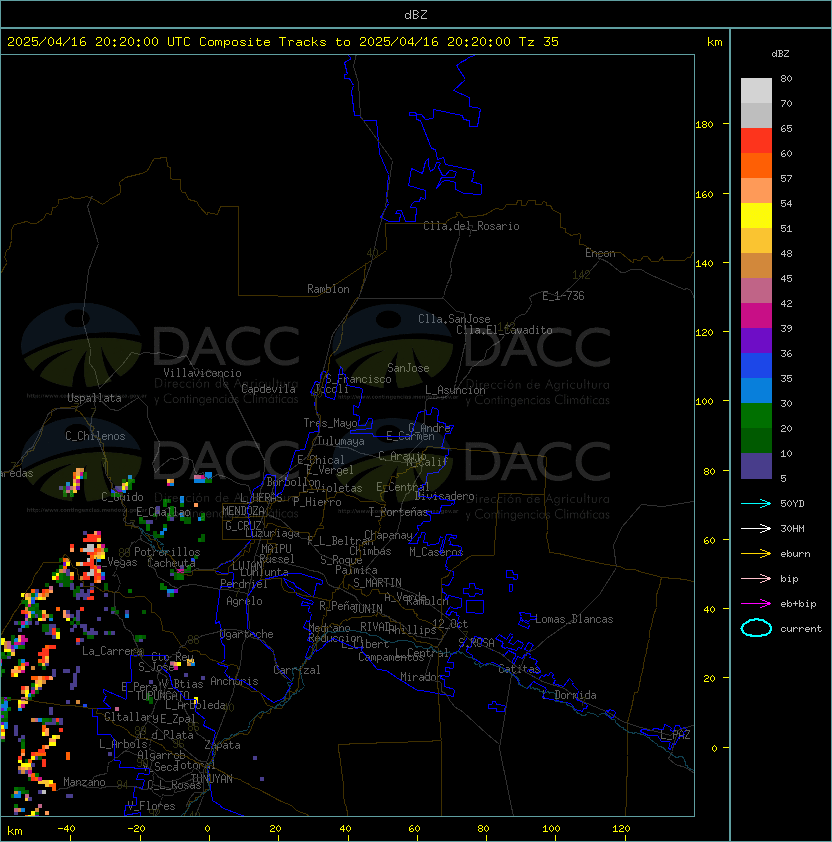Click the 'L_Dormida' place label

click(x=569, y=695)
